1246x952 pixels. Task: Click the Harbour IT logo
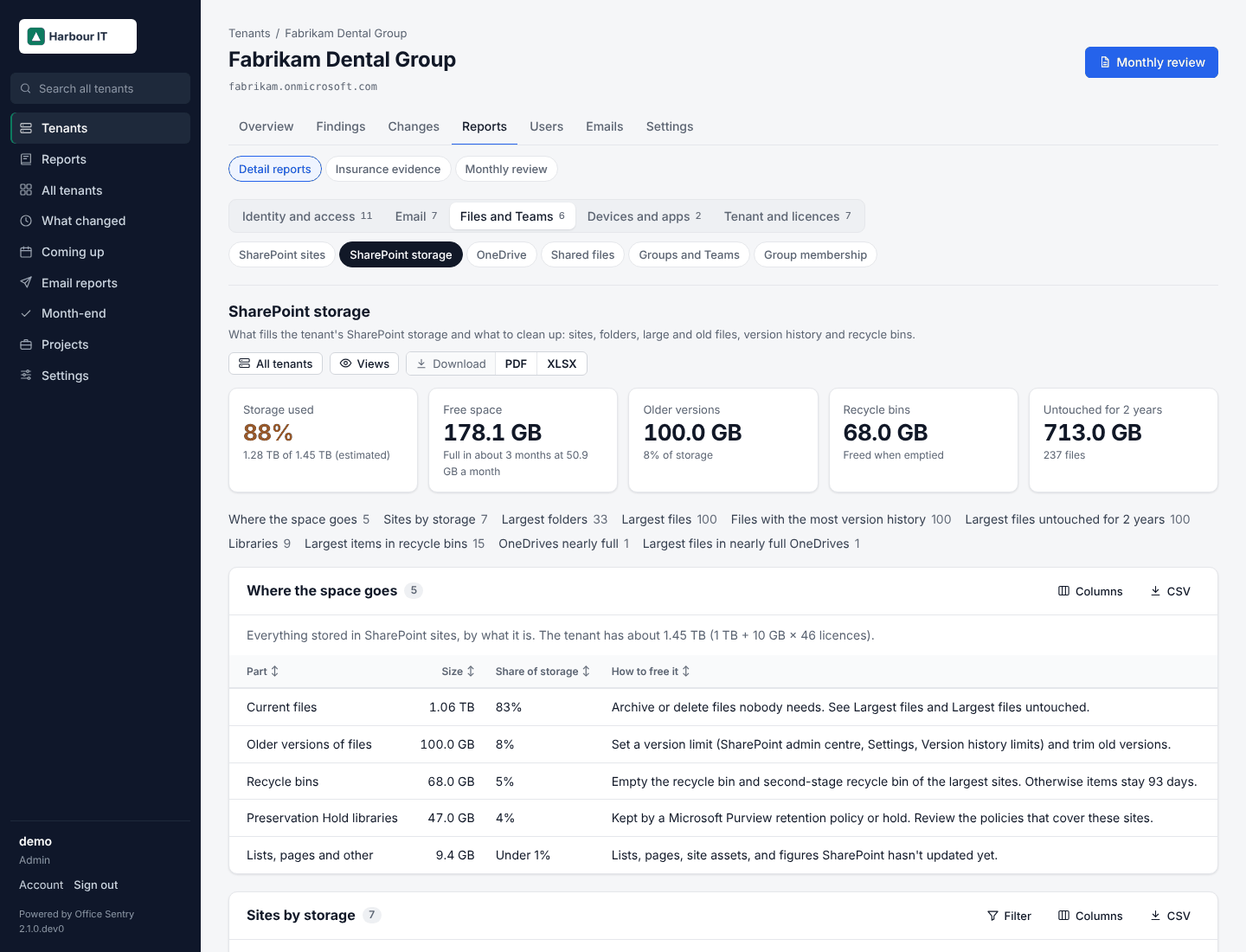tap(78, 36)
